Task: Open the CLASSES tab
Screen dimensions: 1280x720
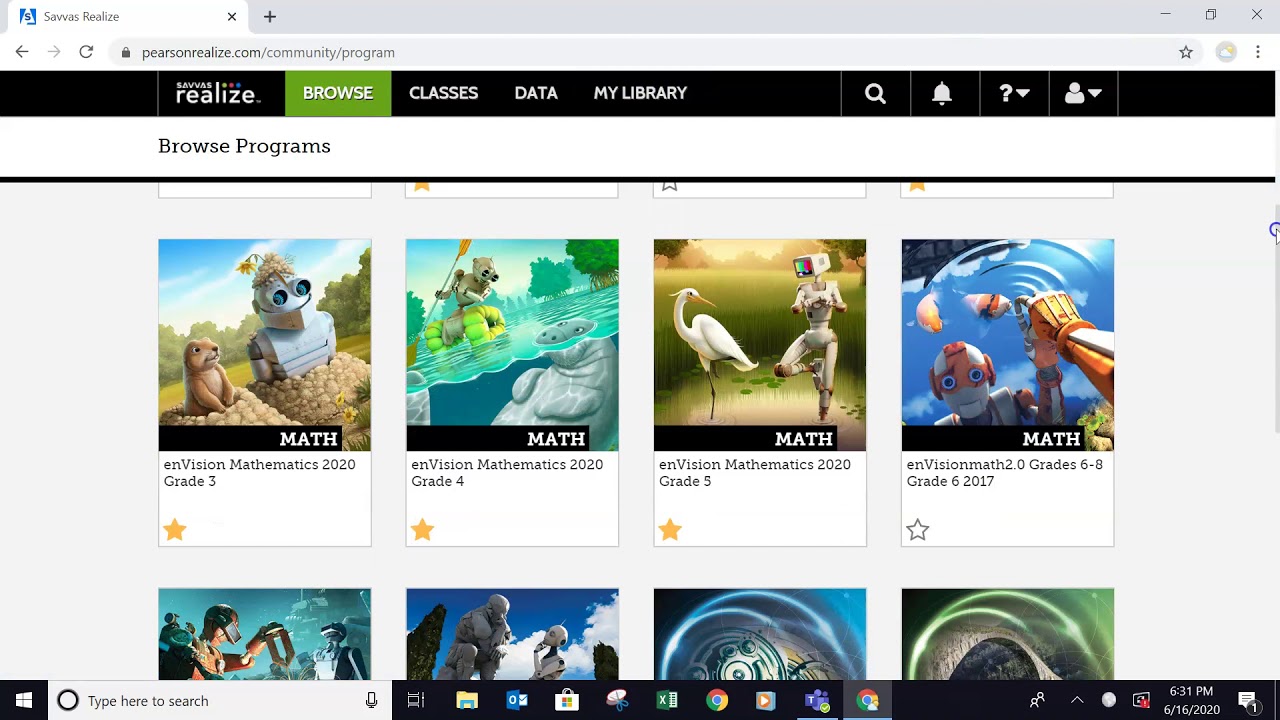Action: (x=443, y=93)
